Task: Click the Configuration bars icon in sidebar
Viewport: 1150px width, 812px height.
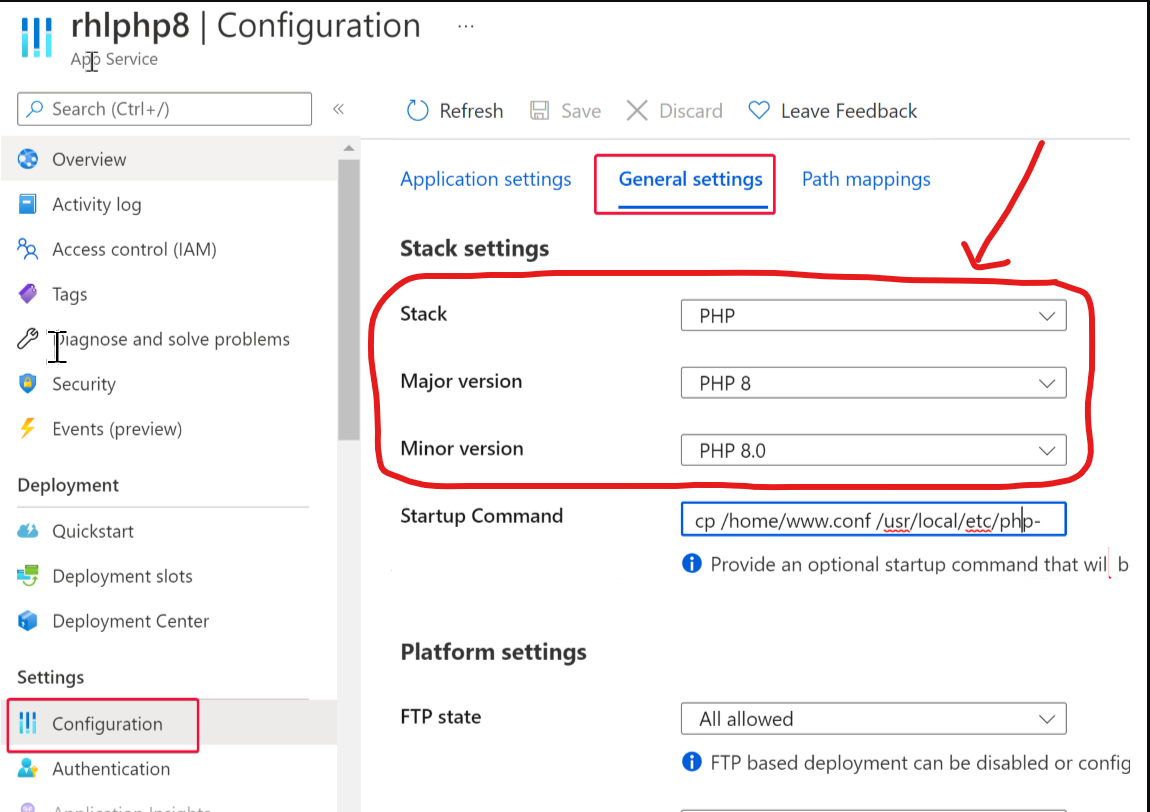Action: coord(28,723)
